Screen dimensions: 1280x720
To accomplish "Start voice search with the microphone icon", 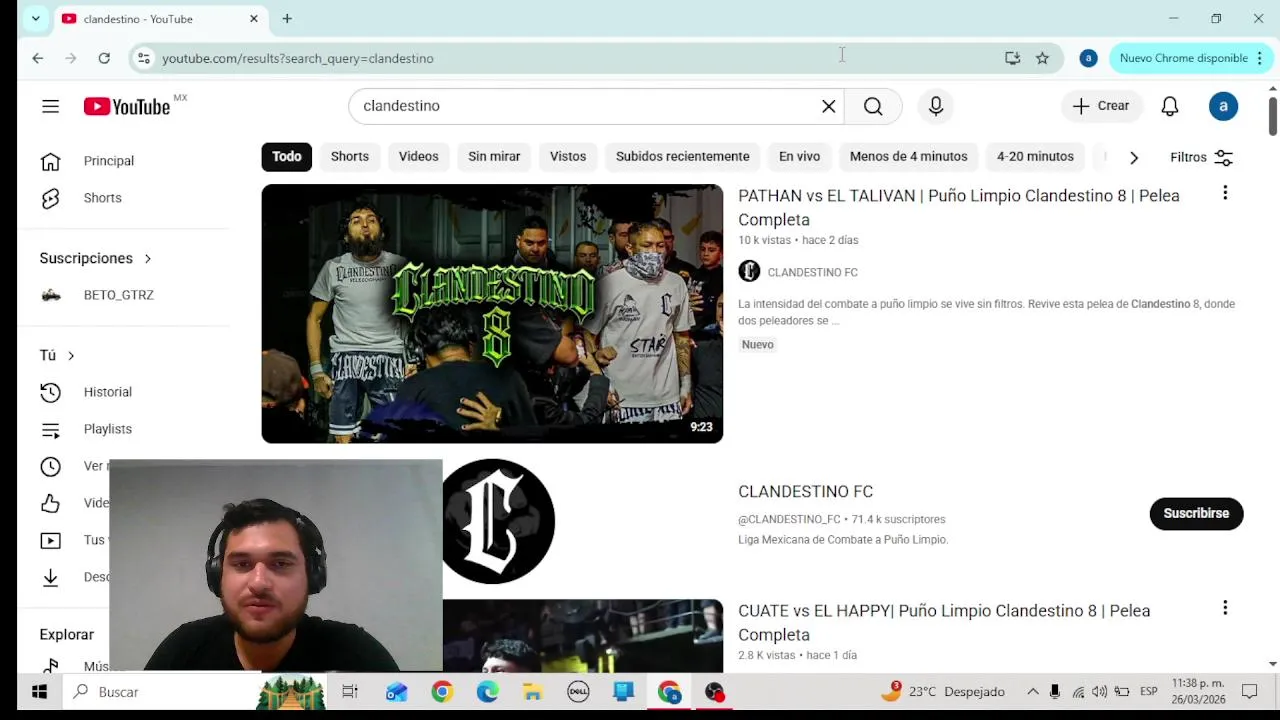I will [936, 106].
